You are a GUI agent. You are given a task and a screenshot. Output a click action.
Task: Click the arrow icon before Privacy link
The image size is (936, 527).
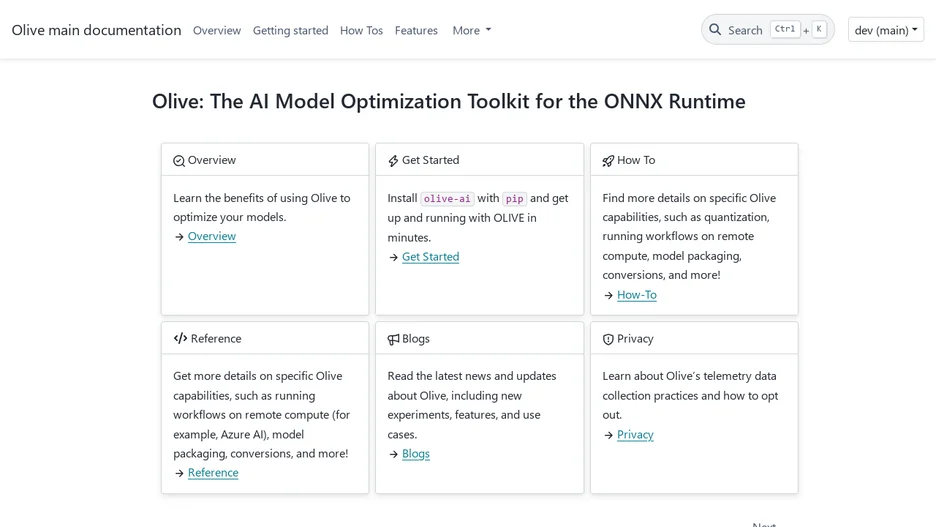point(608,435)
